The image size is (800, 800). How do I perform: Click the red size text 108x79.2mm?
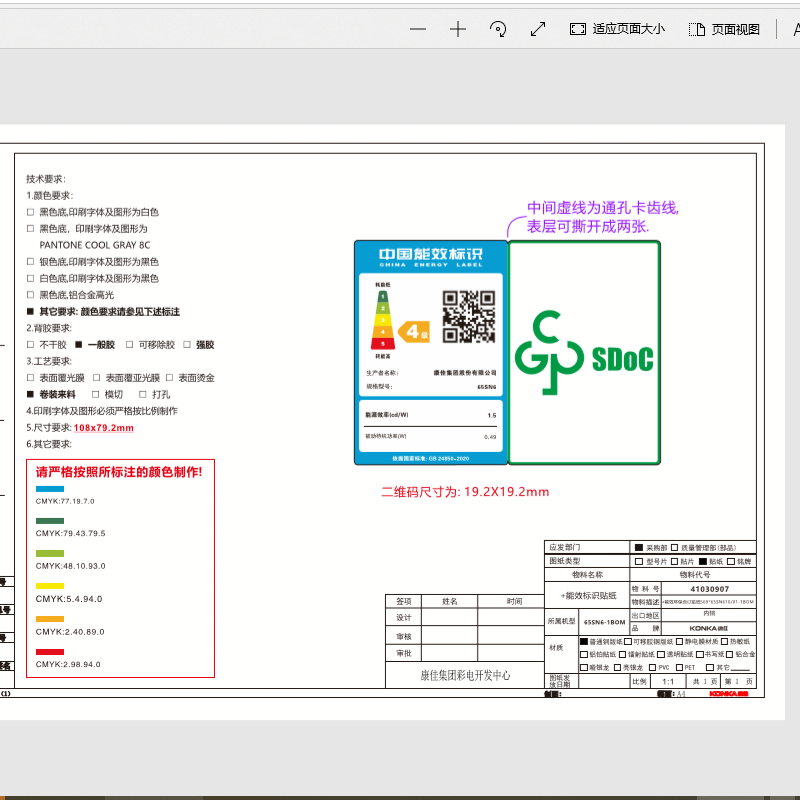(104, 428)
